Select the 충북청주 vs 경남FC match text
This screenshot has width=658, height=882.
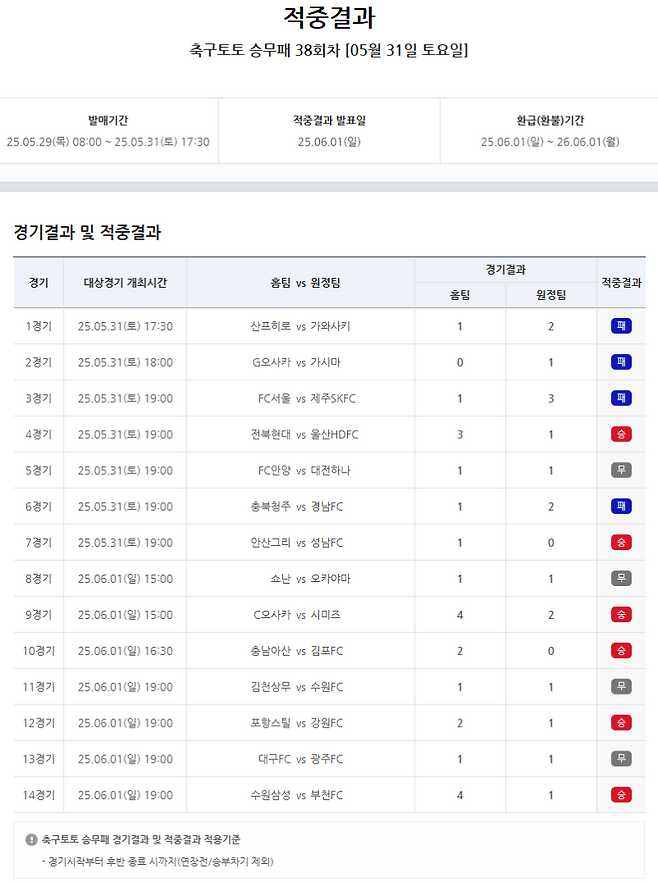point(296,506)
